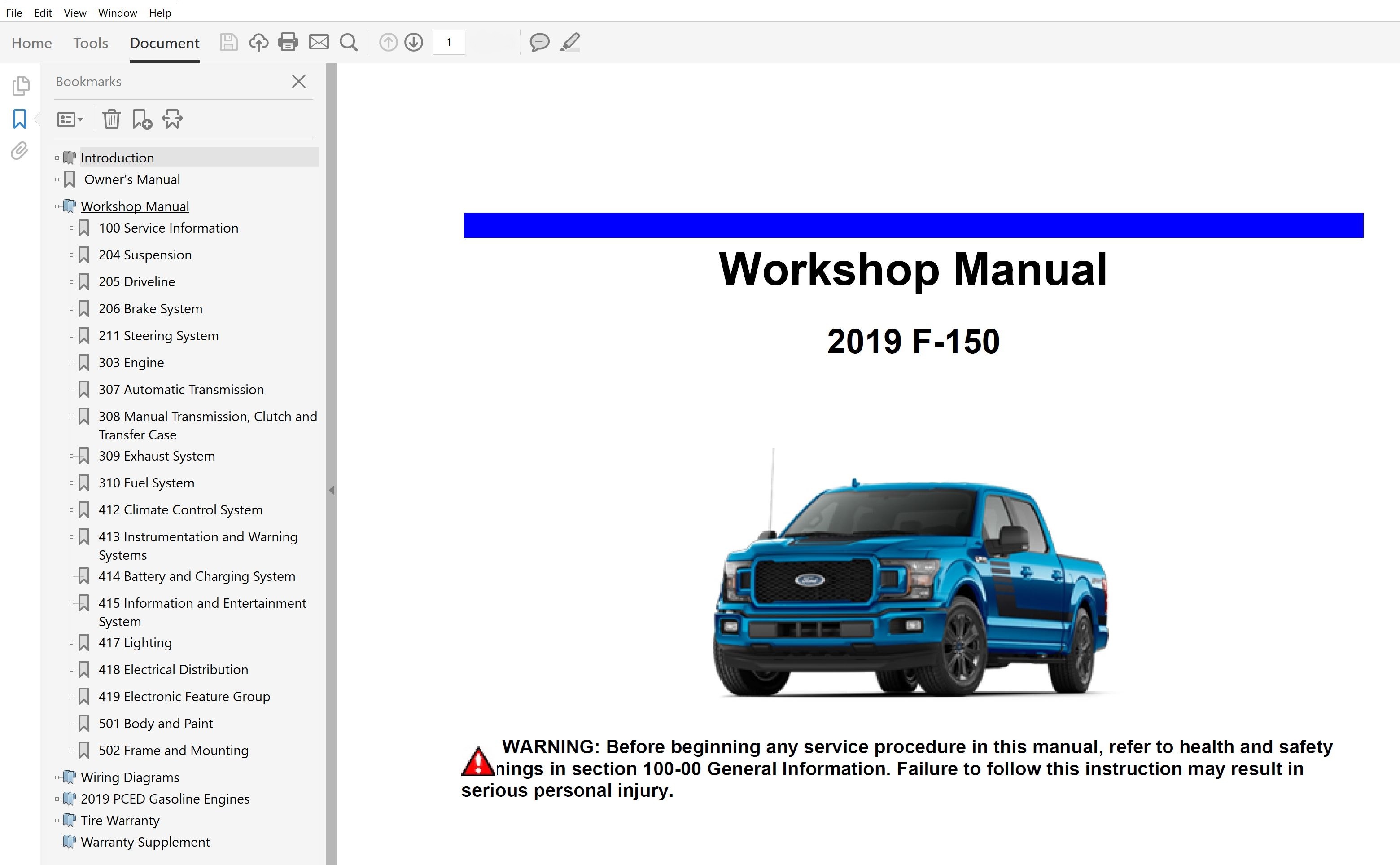Click the Print icon in toolbar
This screenshot has height=865, width=1400.
tap(288, 42)
